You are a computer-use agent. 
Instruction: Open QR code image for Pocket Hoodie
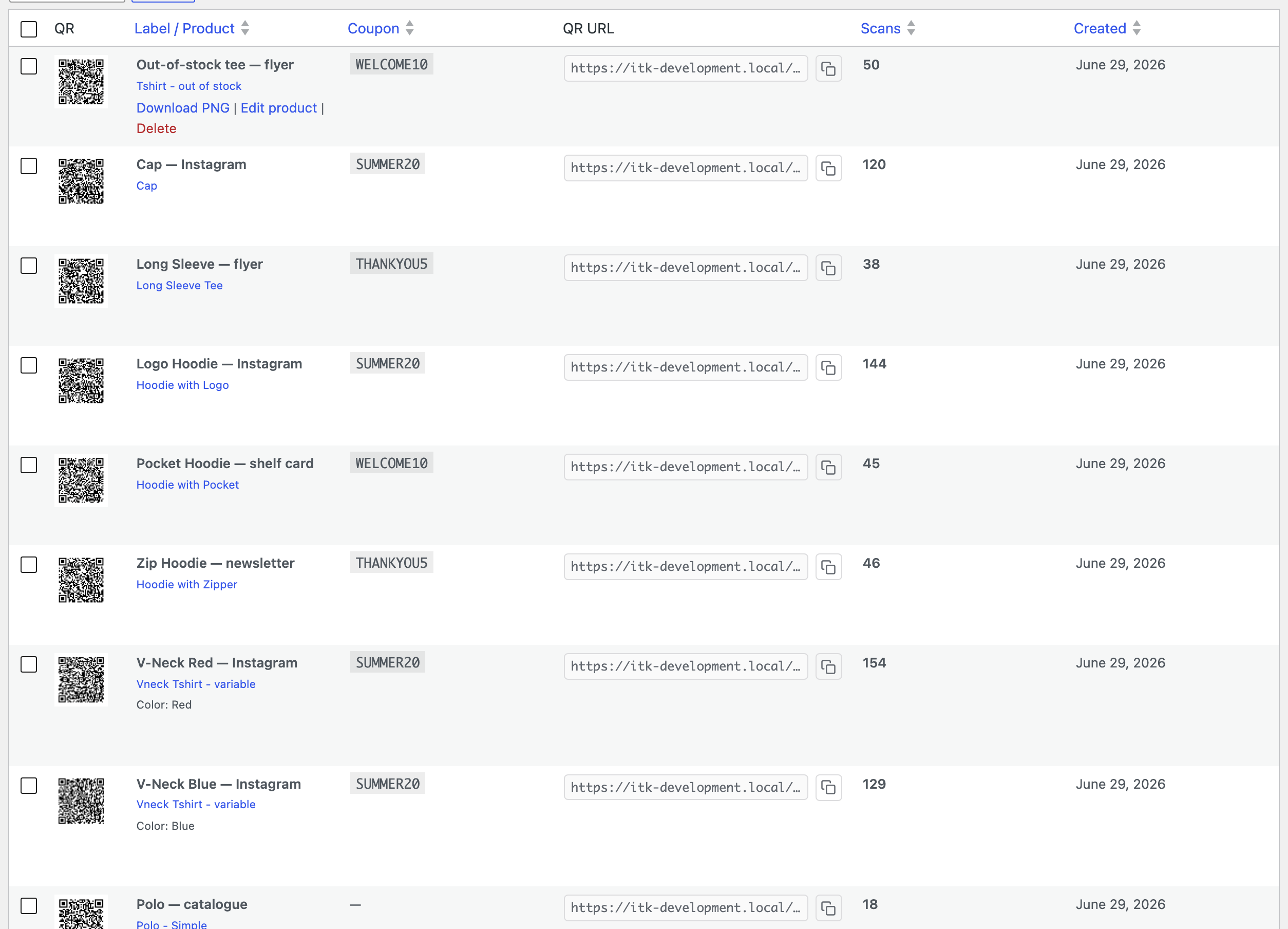coord(81,481)
